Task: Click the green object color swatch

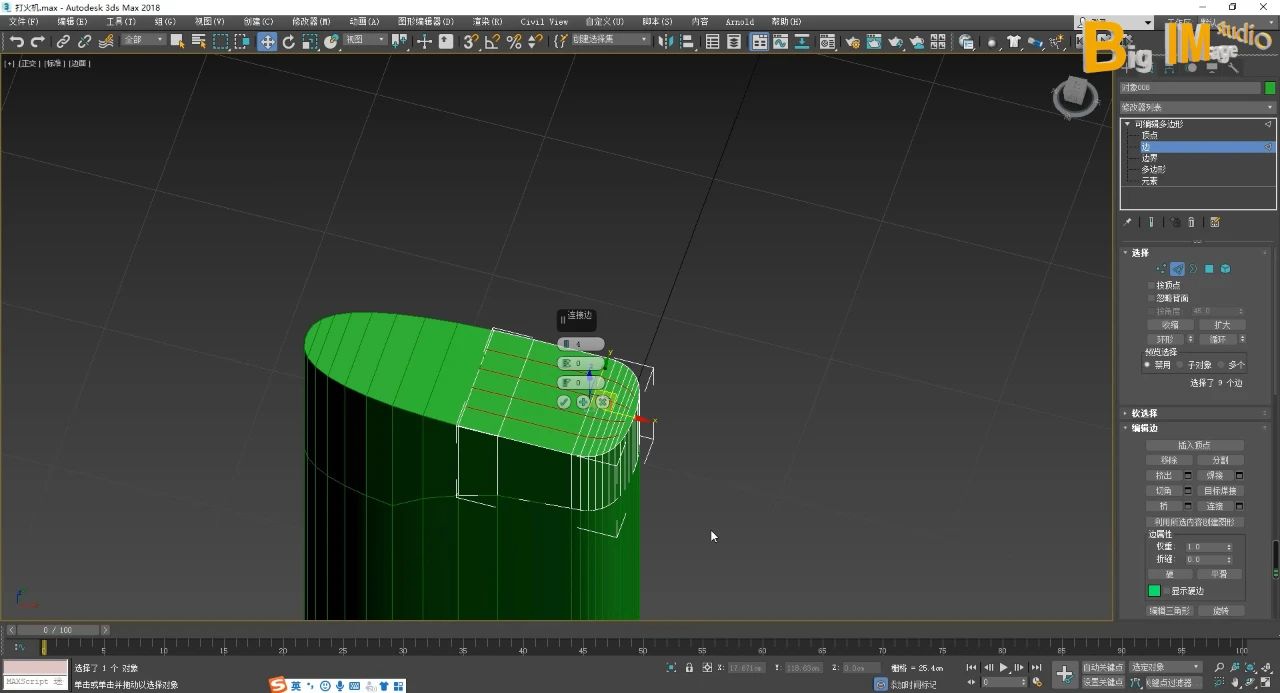Action: [x=1270, y=88]
